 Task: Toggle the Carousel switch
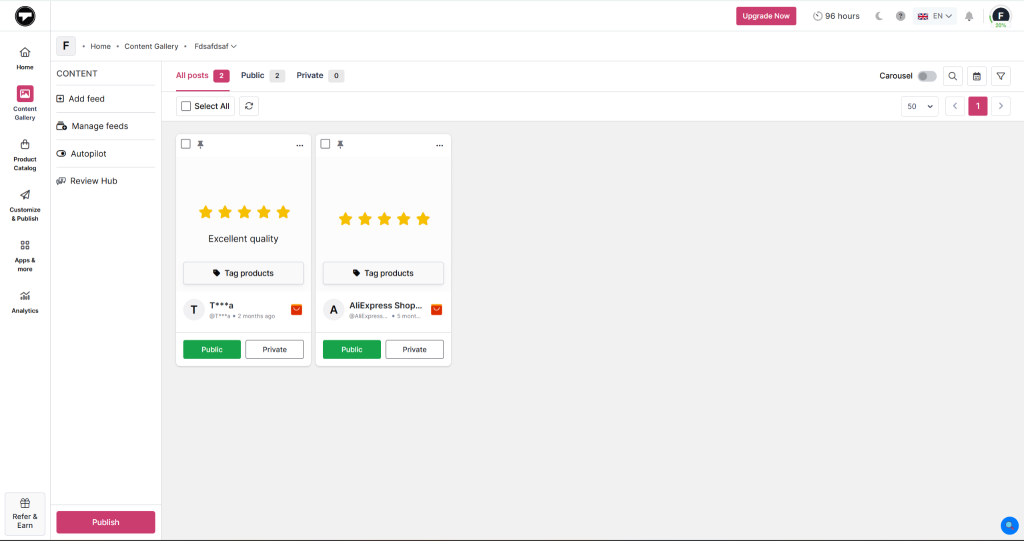pyautogui.click(x=927, y=76)
